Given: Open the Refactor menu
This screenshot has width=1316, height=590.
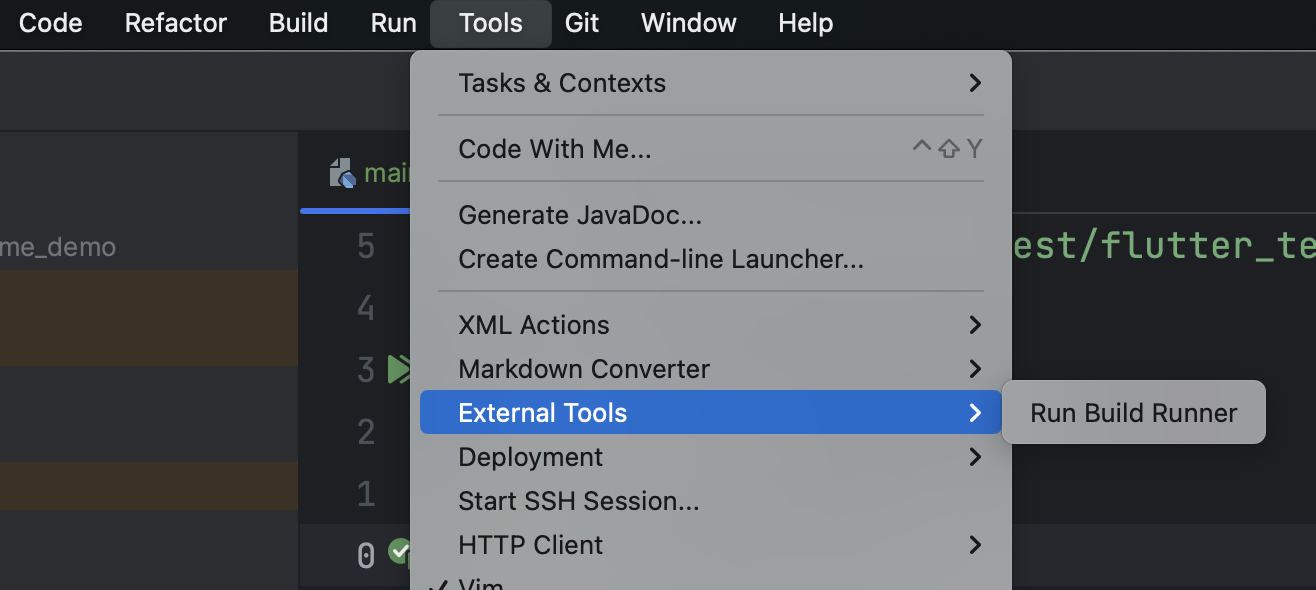Looking at the screenshot, I should (176, 23).
